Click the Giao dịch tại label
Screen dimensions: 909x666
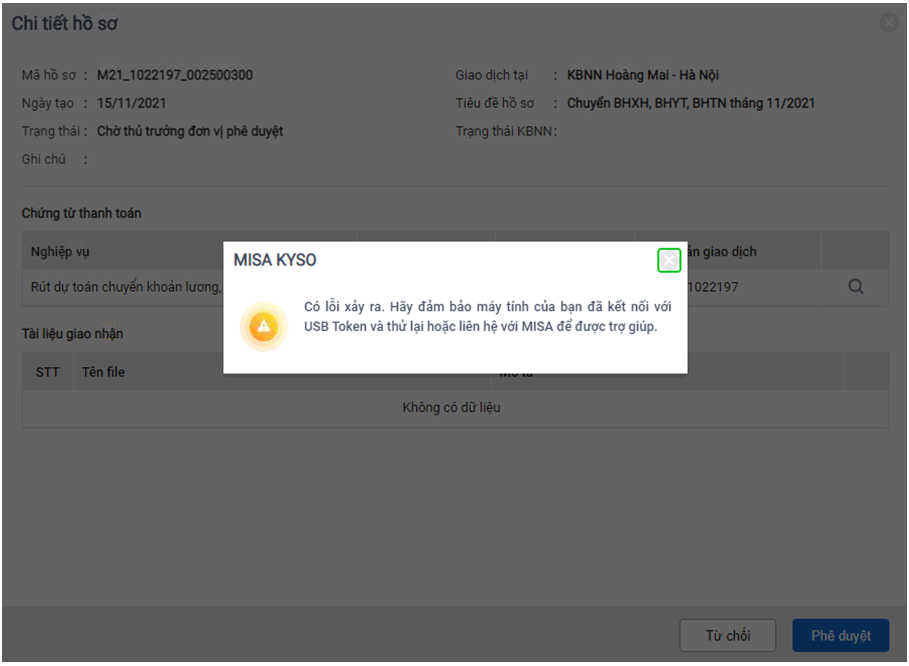tap(492, 75)
